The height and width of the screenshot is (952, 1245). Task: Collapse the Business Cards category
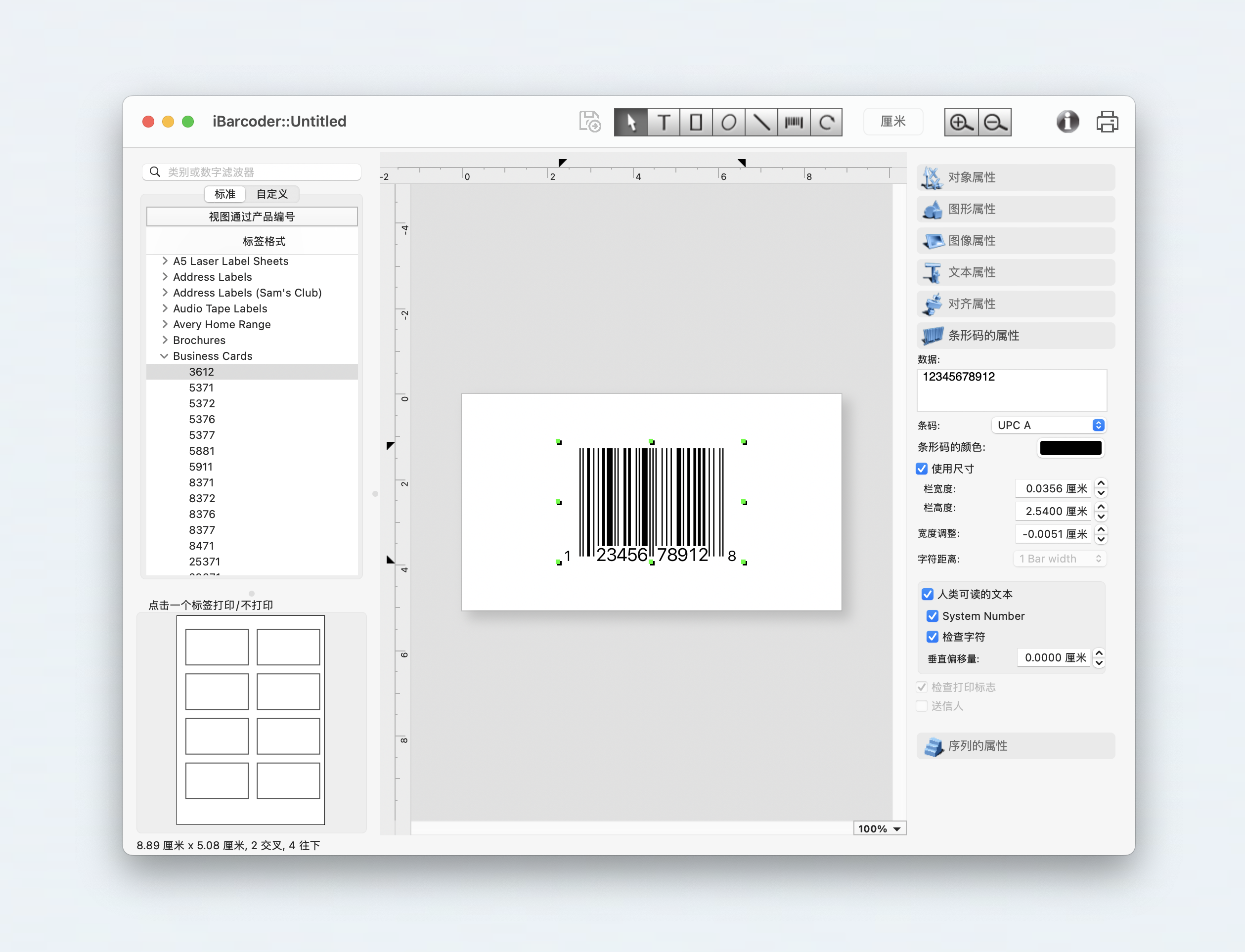pos(164,356)
